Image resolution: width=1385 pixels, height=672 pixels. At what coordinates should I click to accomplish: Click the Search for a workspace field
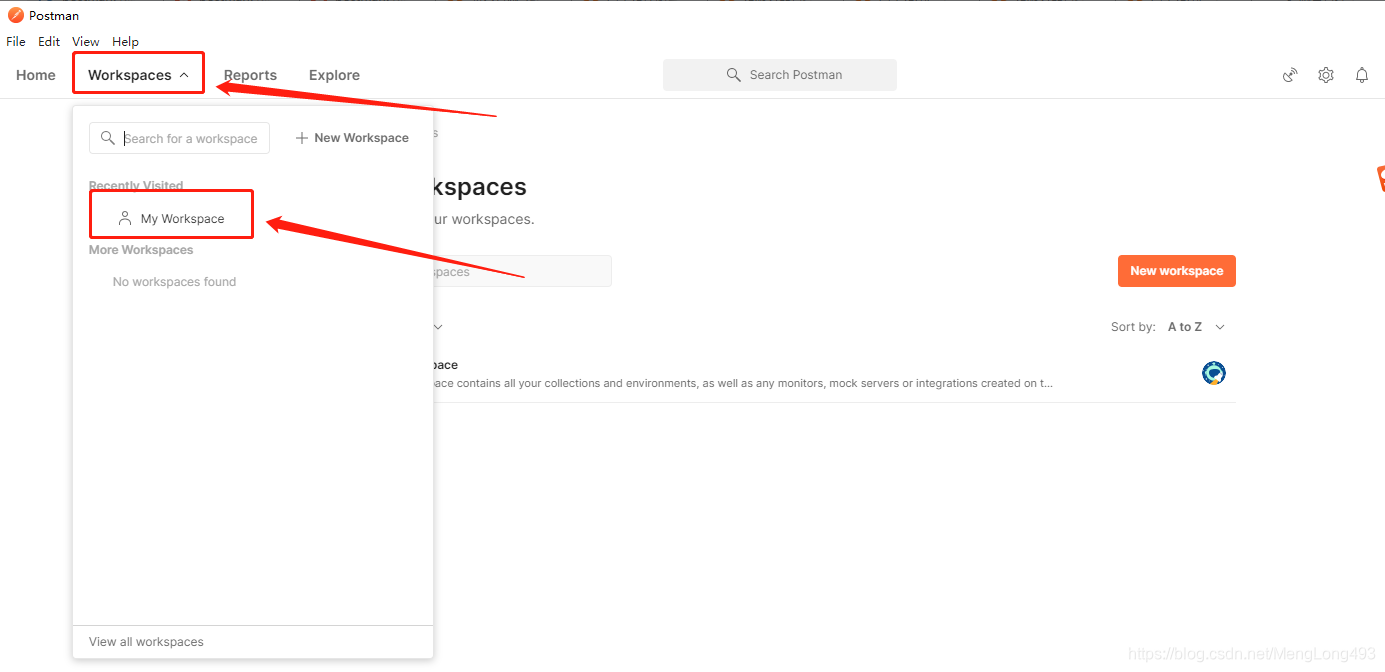tap(179, 138)
